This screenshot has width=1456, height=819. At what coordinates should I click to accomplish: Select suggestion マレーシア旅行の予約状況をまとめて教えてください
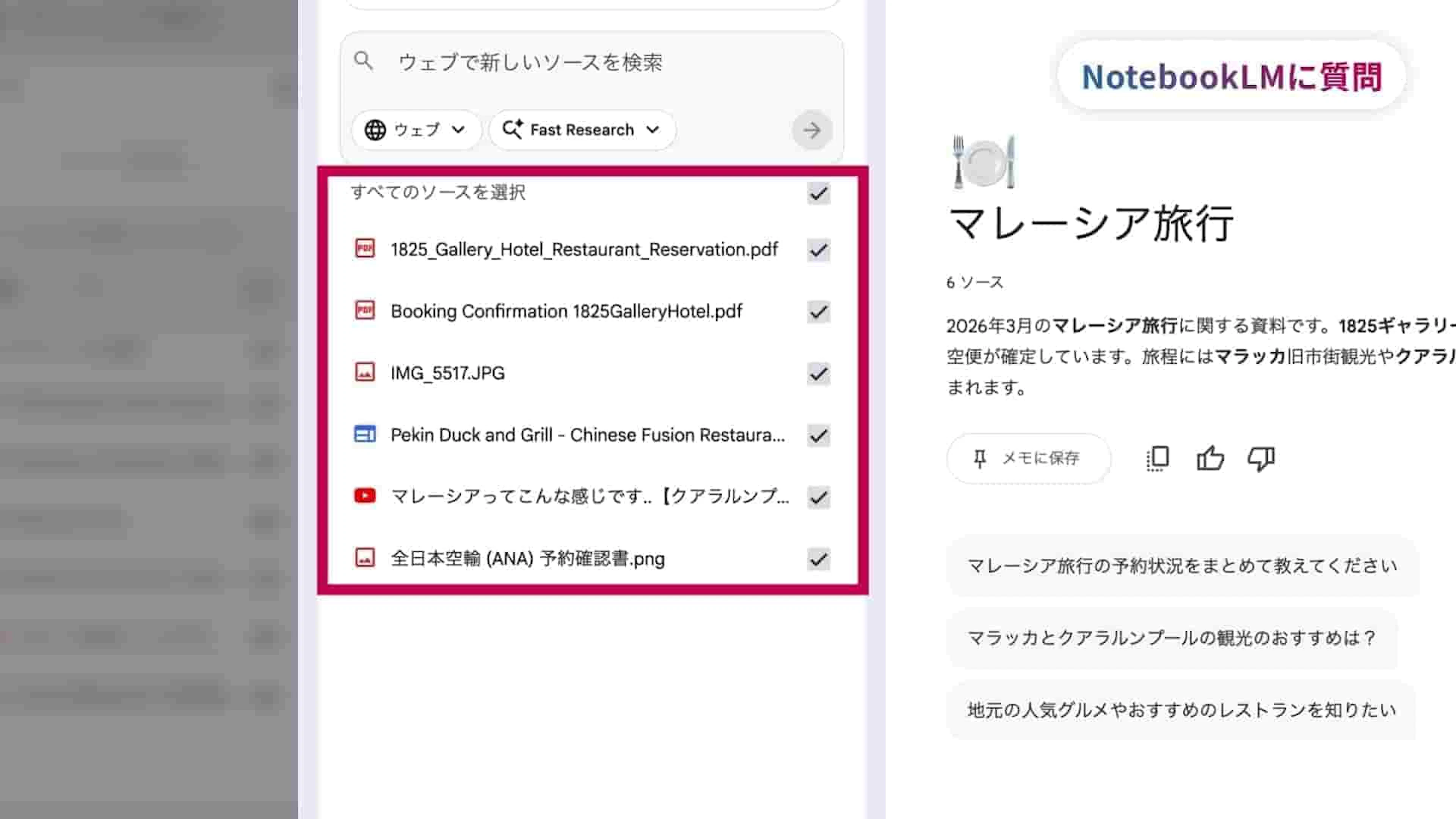[1182, 566]
